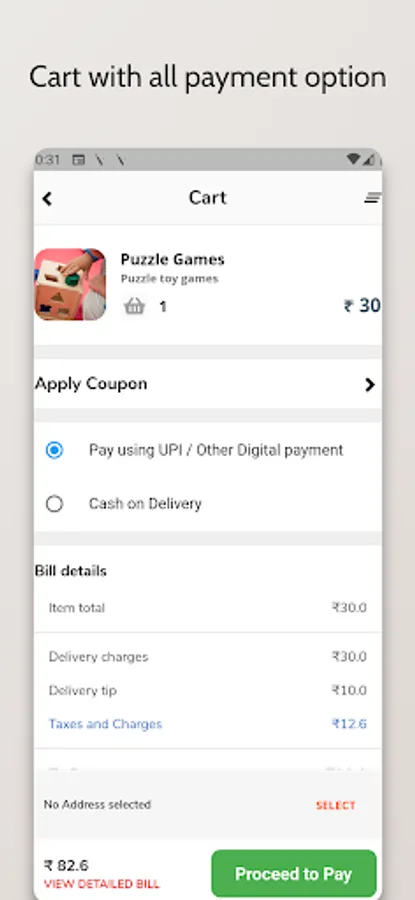415x900 pixels.
Task: Click Proceed to Pay button
Action: [x=294, y=874]
